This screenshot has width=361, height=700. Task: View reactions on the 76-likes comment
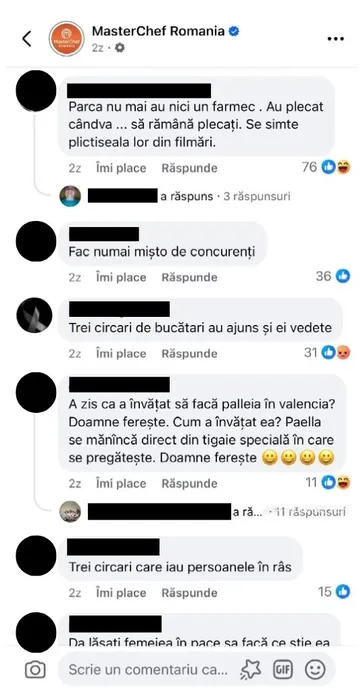pos(326,167)
